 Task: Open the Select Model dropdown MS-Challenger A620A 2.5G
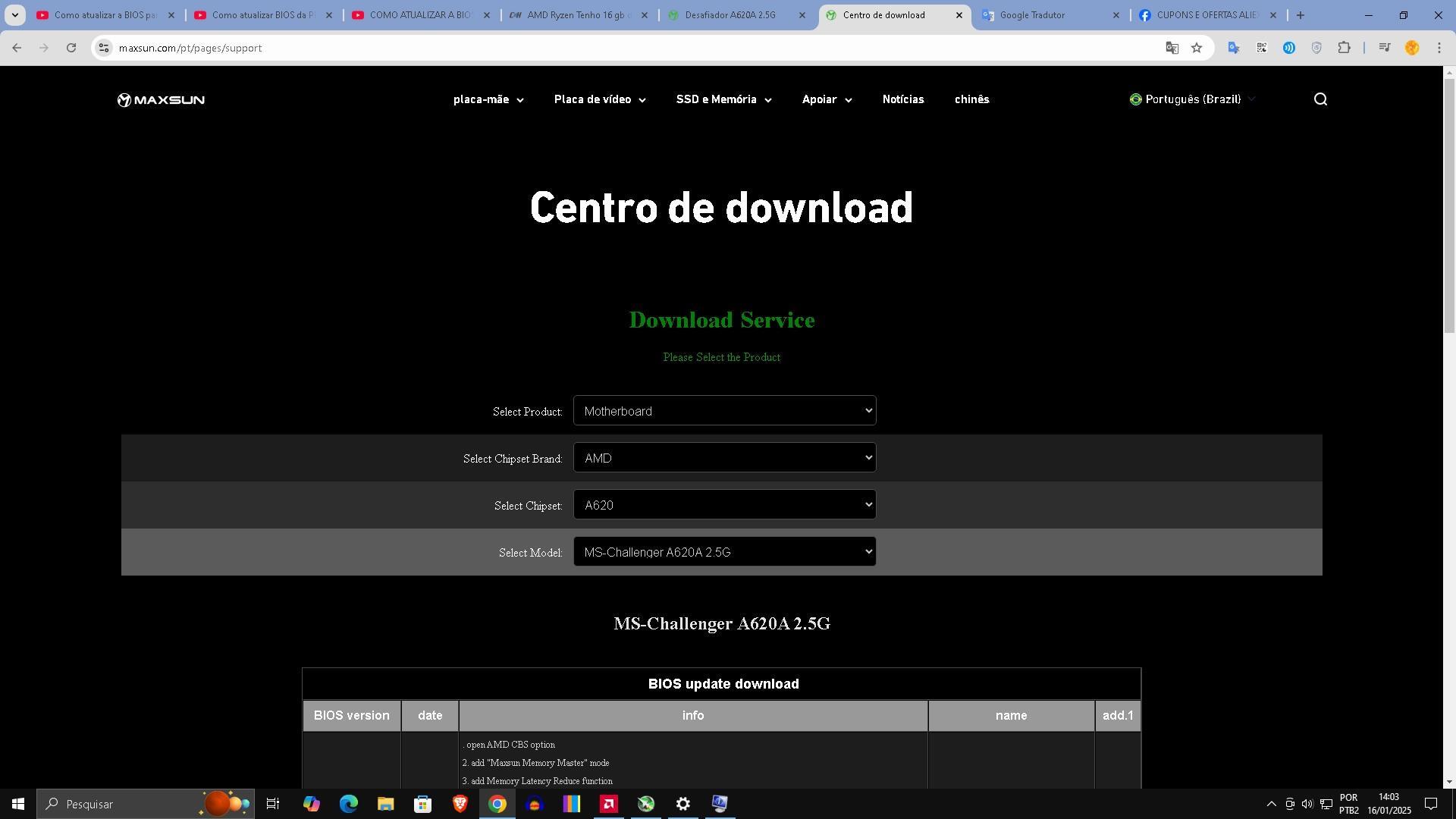(x=724, y=552)
